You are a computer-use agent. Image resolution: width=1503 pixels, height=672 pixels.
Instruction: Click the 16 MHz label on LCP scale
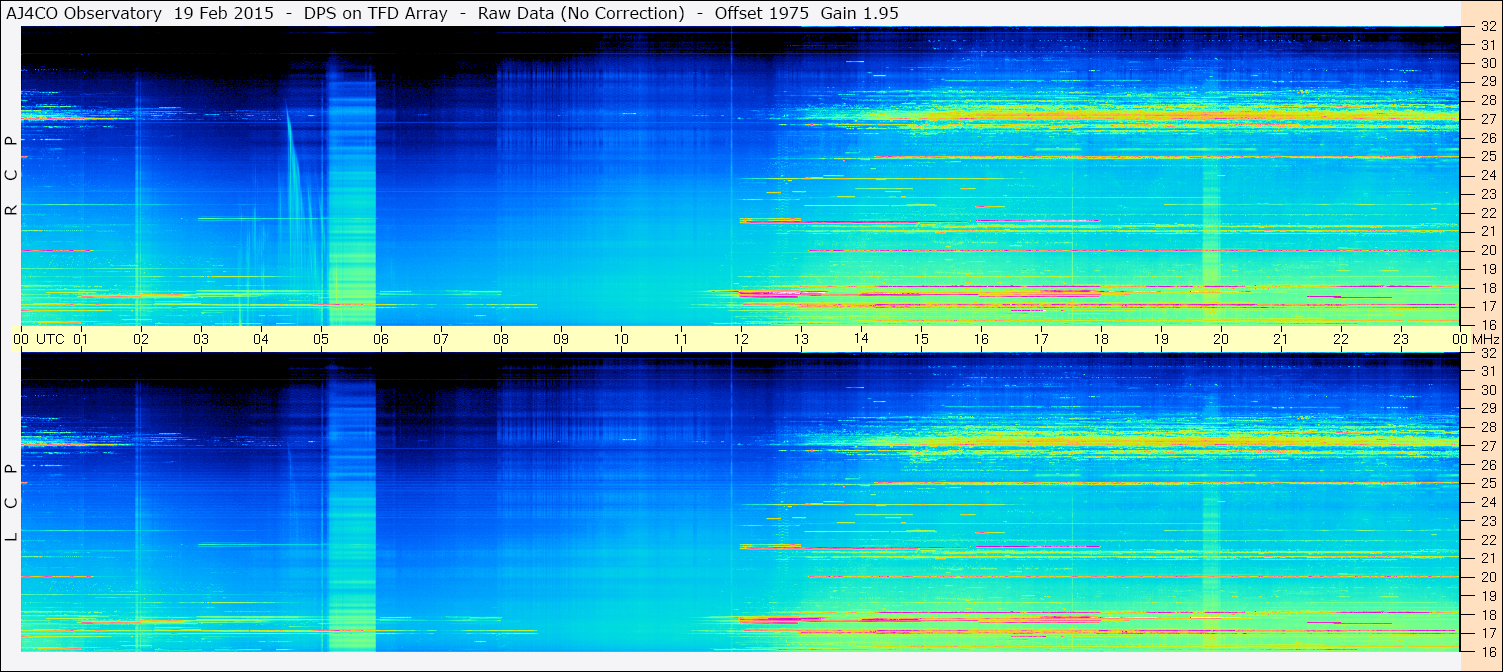[1488, 651]
